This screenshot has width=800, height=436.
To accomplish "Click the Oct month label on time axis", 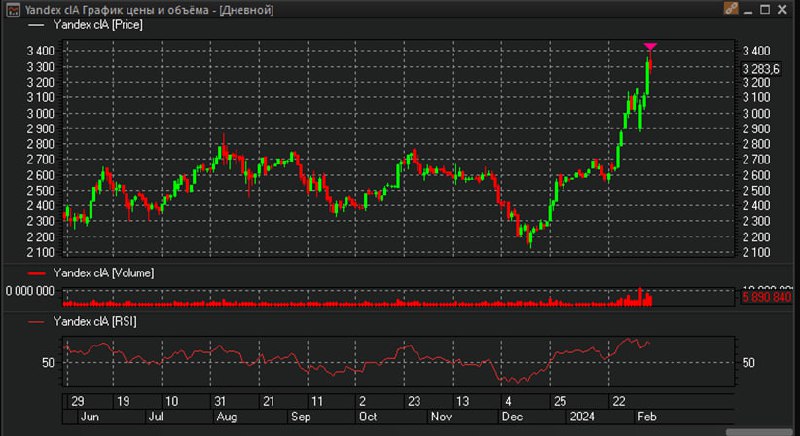I will pos(368,417).
